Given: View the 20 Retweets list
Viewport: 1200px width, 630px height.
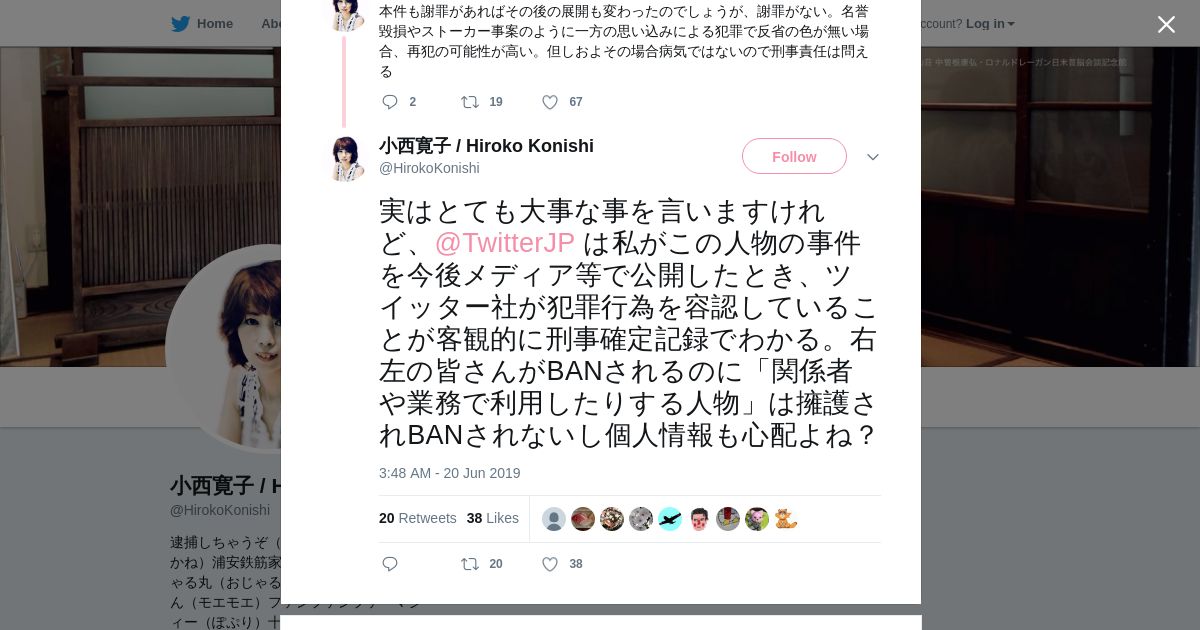Looking at the screenshot, I should coord(417,518).
